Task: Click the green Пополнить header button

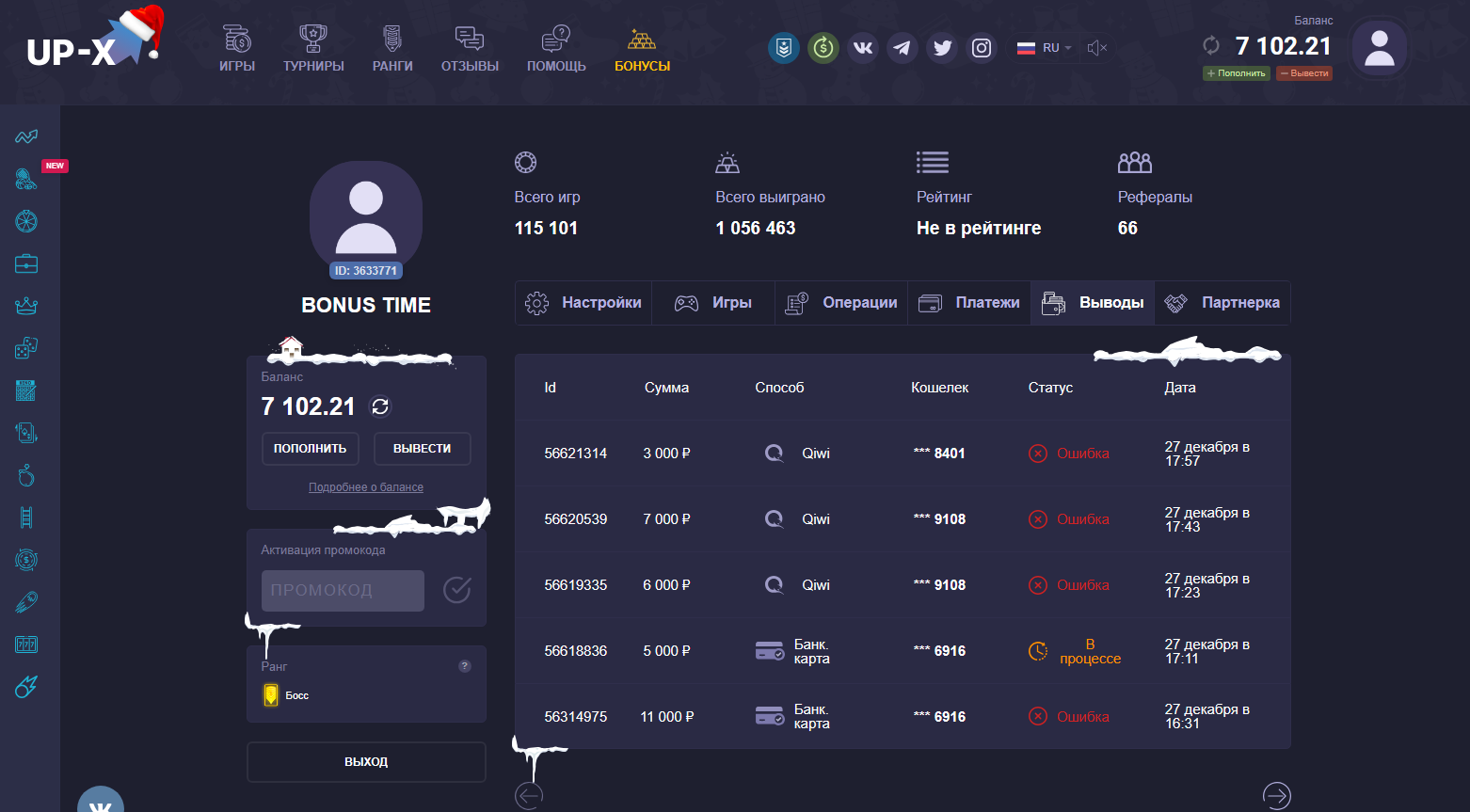Action: coord(1236,73)
